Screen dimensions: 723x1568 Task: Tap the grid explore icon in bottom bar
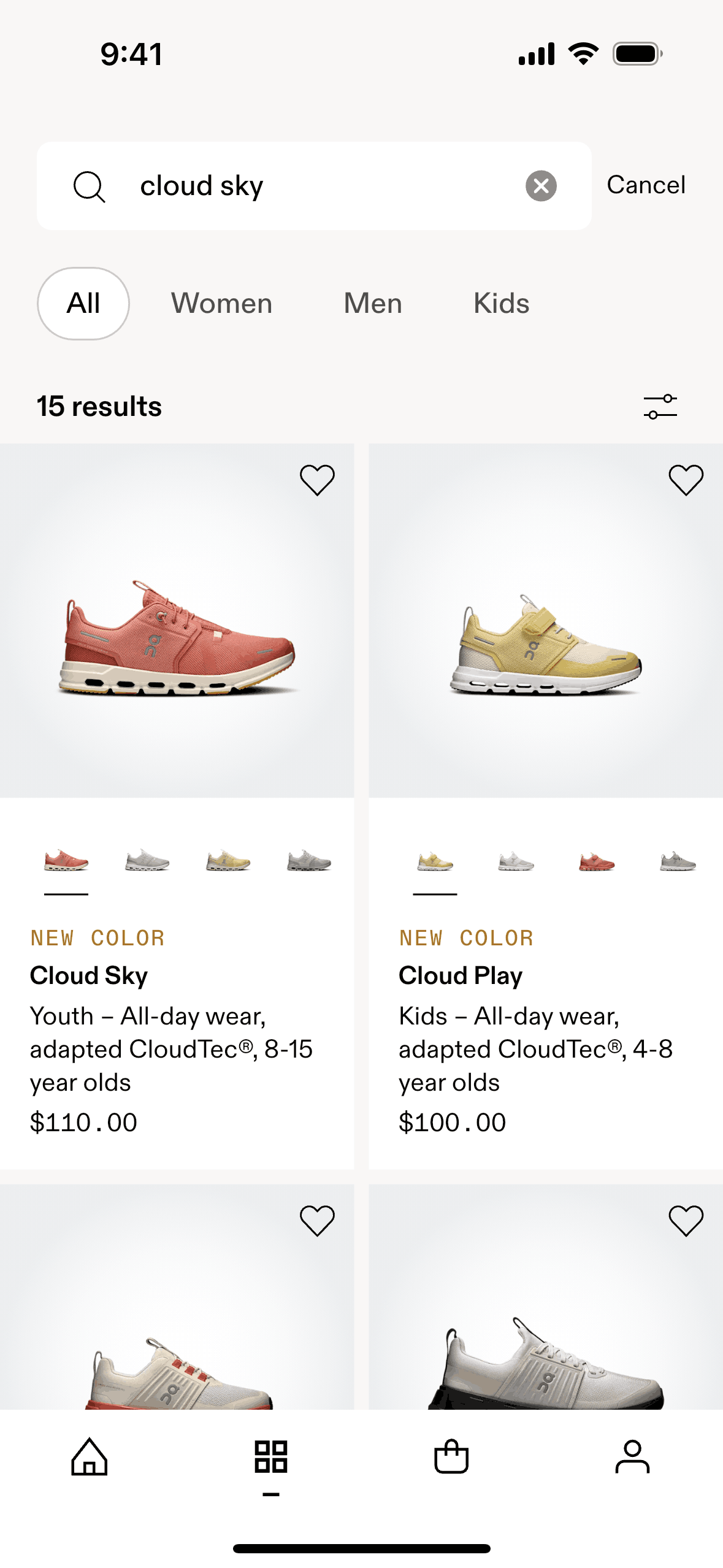270,1456
